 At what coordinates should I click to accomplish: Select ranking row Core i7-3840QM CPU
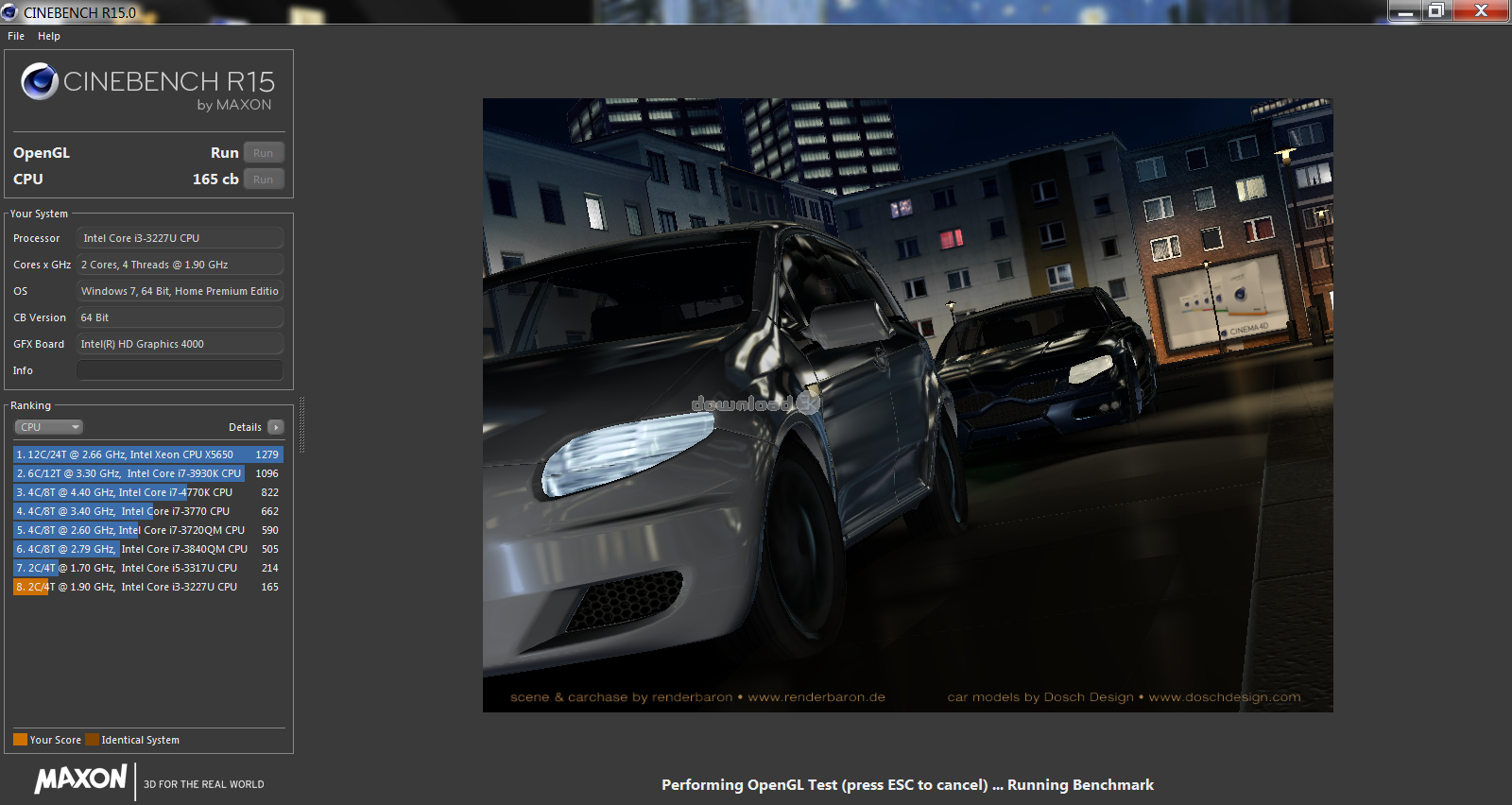[x=148, y=549]
